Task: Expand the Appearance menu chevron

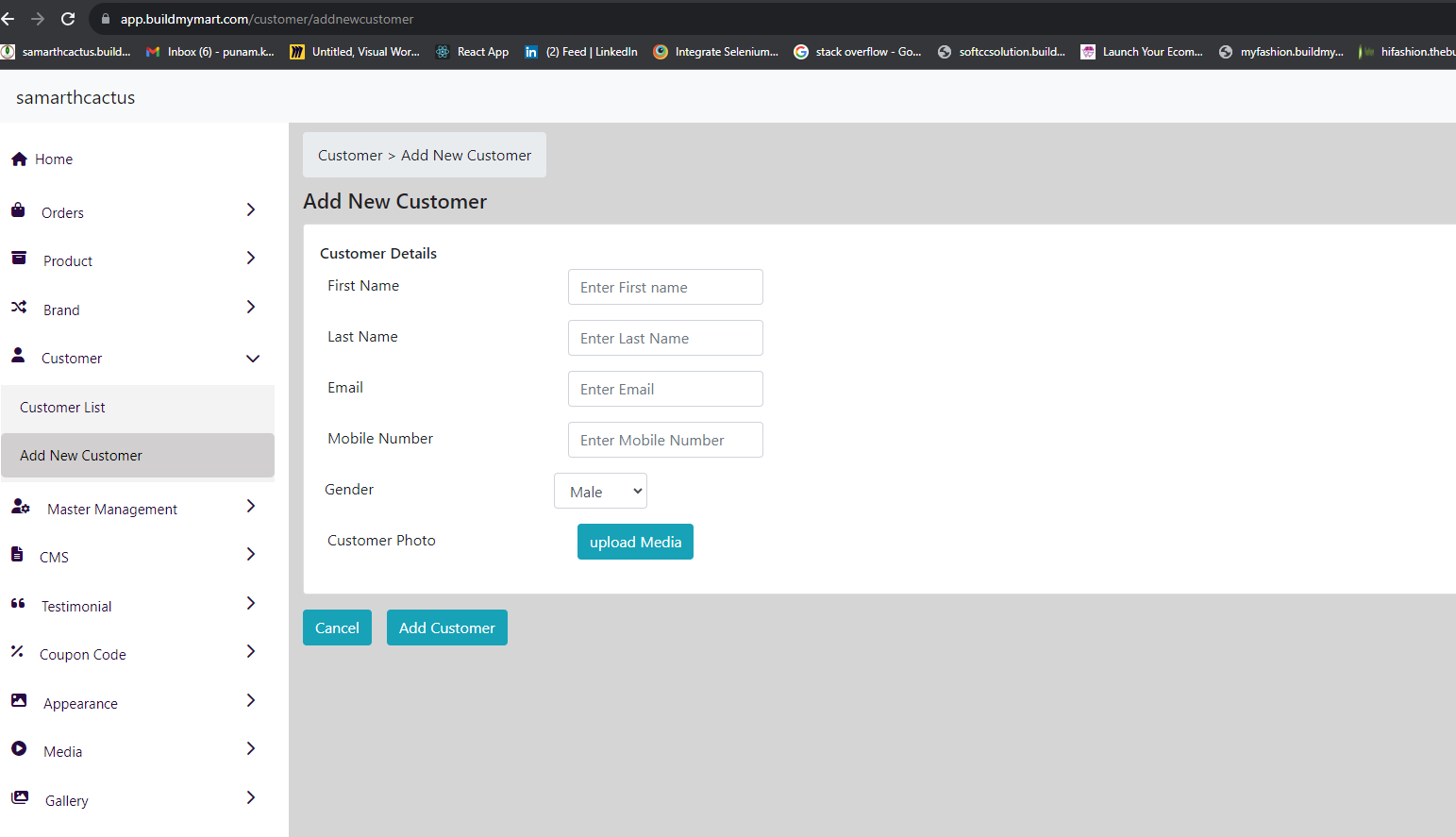Action: pyautogui.click(x=251, y=700)
